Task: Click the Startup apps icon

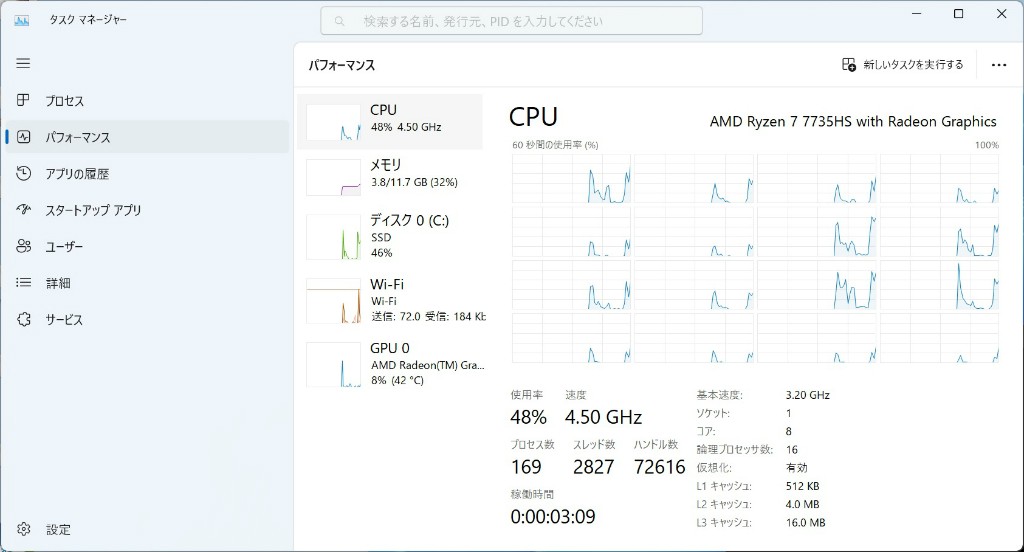Action: pyautogui.click(x=24, y=210)
